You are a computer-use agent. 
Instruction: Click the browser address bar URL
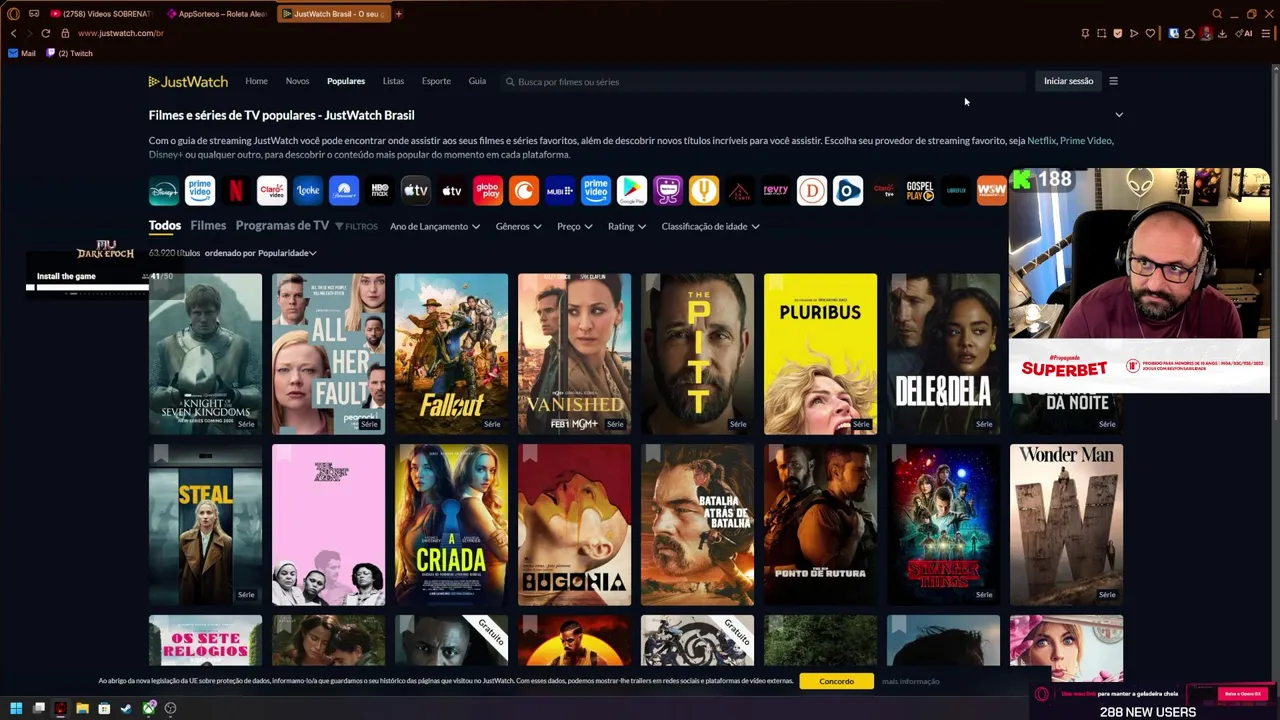click(120, 33)
